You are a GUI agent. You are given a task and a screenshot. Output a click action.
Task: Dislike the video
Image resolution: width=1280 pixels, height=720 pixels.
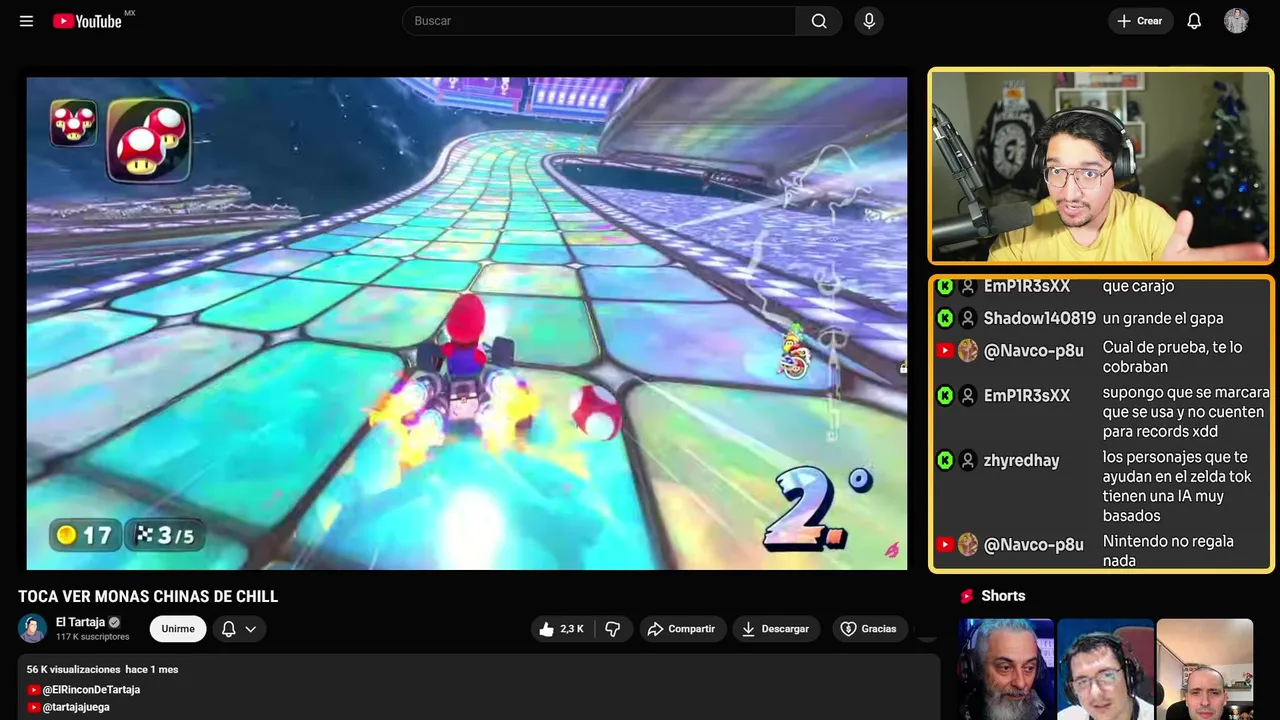click(613, 629)
